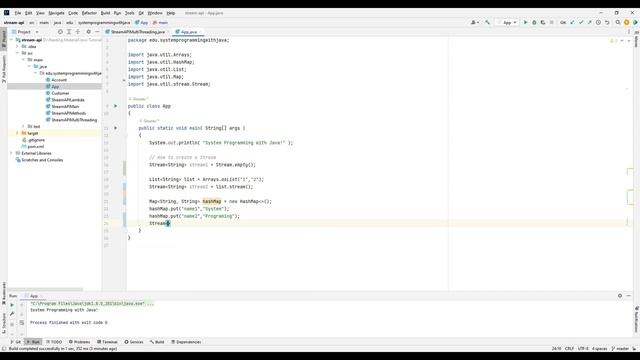Open the Dependencies tool window

point(186,342)
